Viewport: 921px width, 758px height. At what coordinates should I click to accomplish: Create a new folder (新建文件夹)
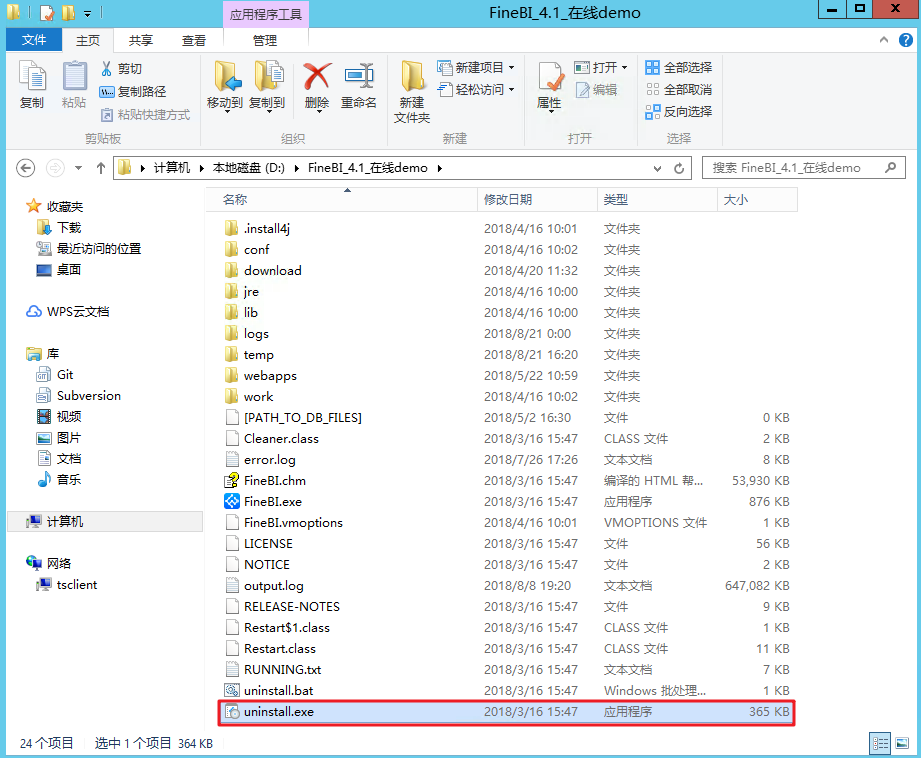point(412,91)
